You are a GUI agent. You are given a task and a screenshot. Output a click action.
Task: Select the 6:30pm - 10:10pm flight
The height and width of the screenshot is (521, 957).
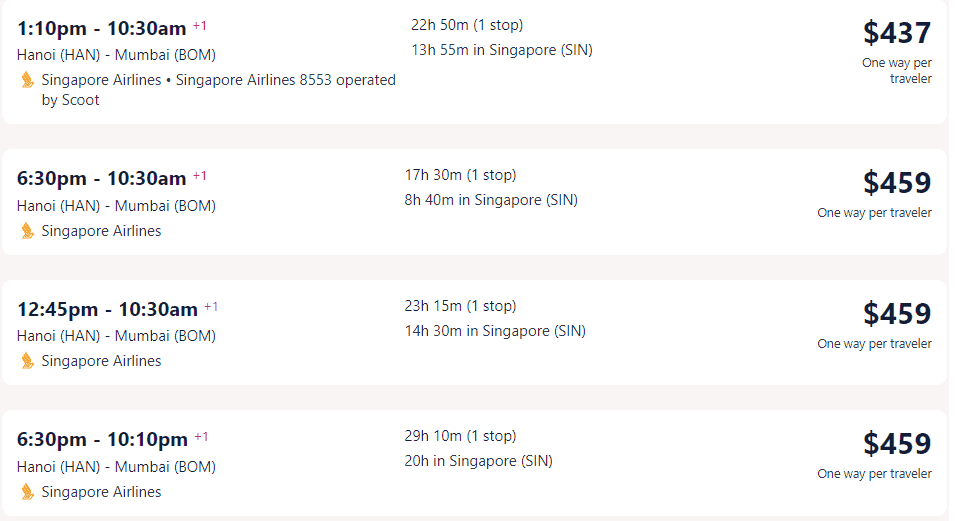[x=474, y=463]
